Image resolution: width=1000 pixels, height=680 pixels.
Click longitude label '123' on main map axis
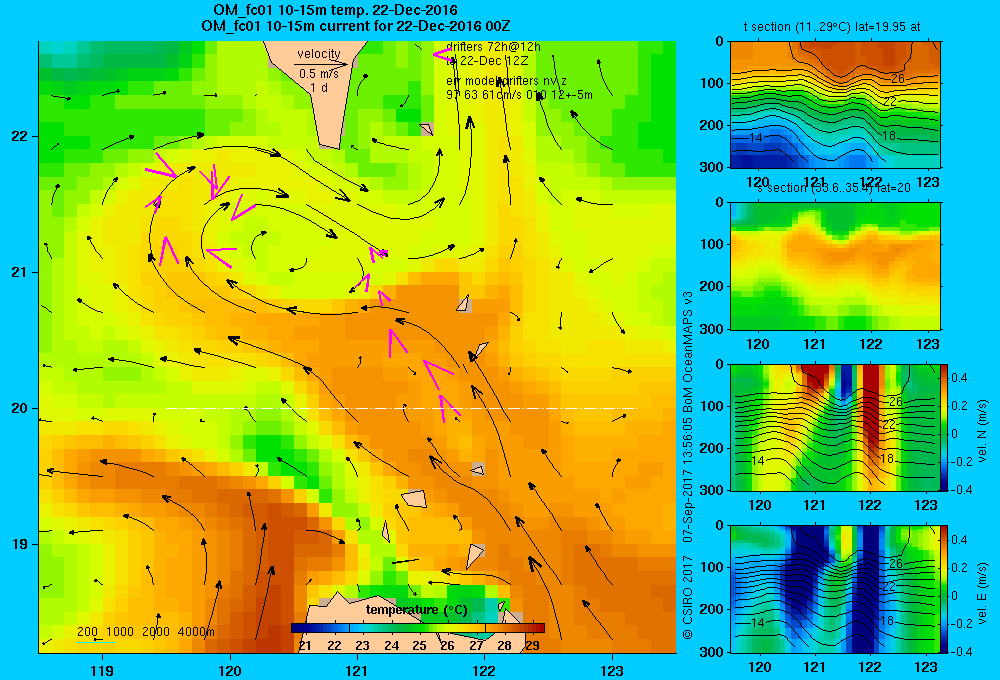[x=612, y=671]
